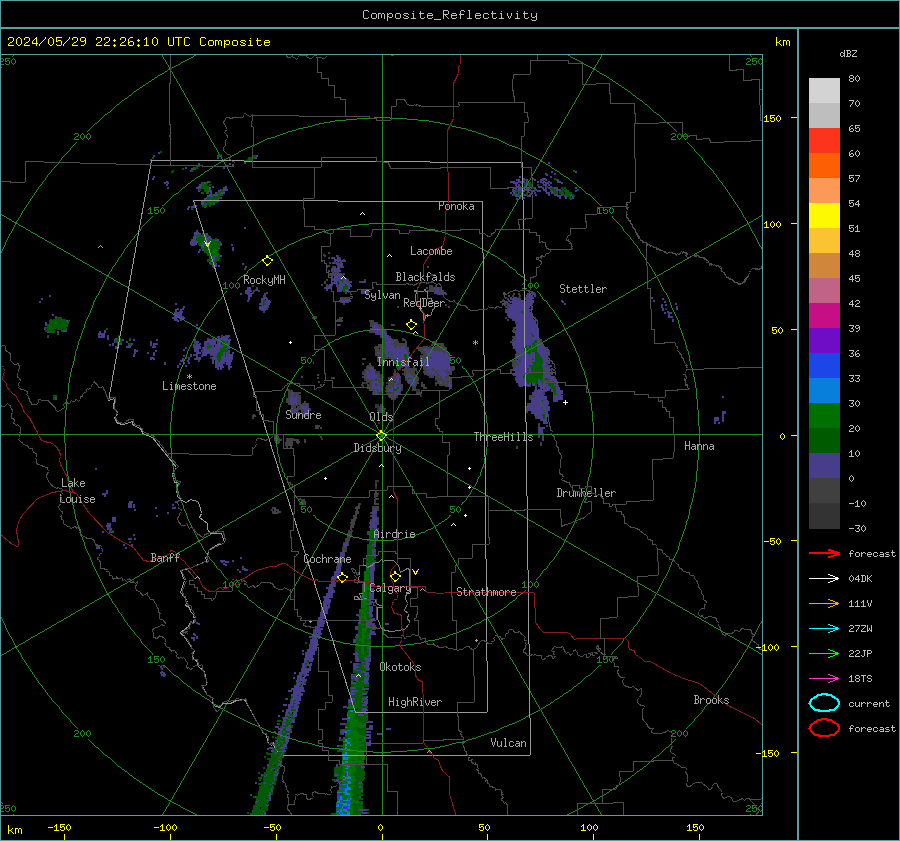900x841 pixels.
Task: Click the Innisfail city label
Action: click(x=403, y=362)
